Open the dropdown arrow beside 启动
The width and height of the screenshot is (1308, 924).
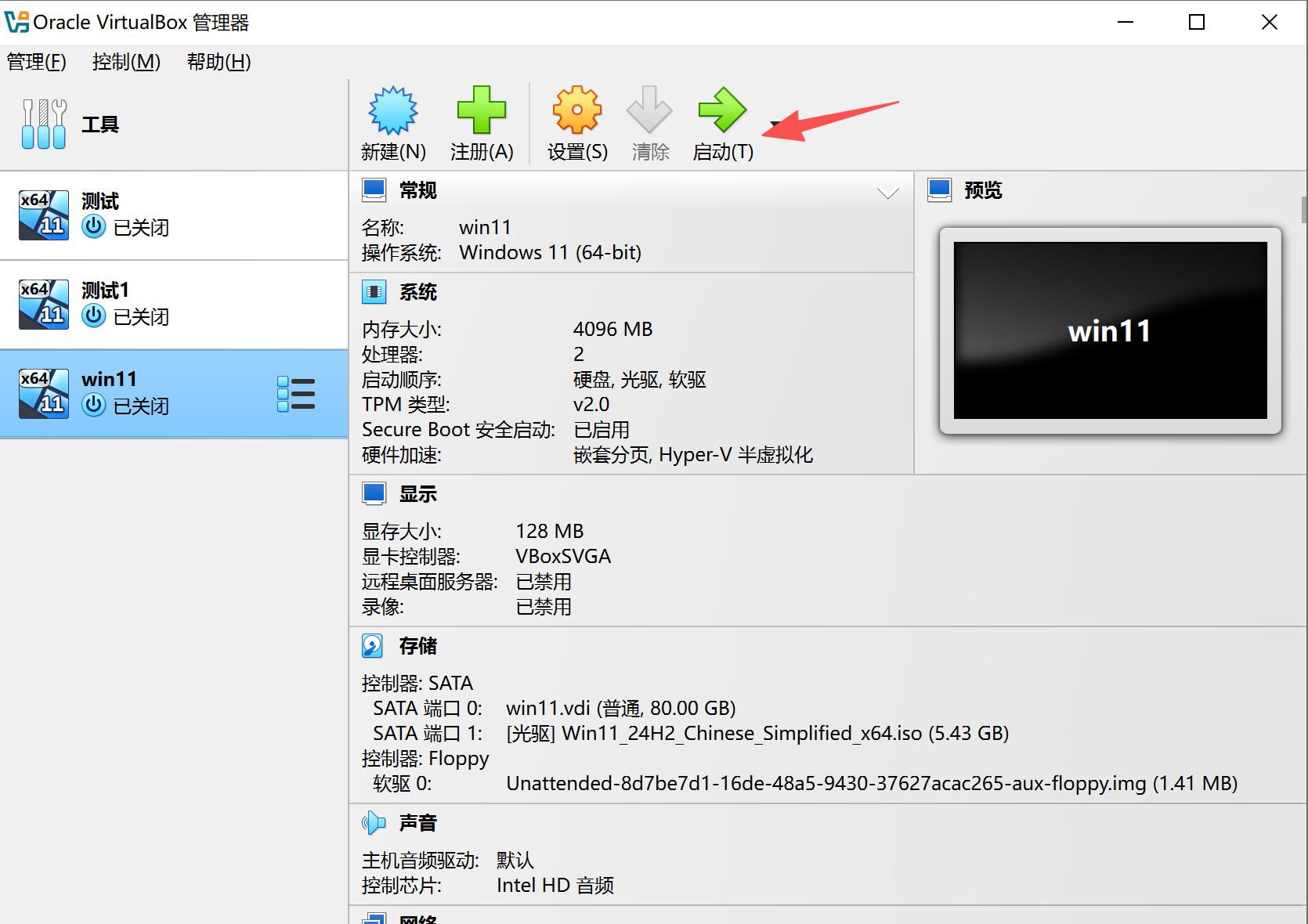tap(774, 125)
